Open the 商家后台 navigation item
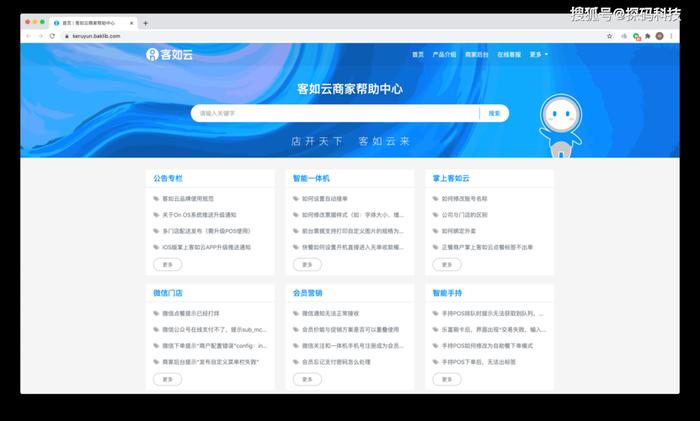Screen dimensions: 700x421 click(x=477, y=54)
